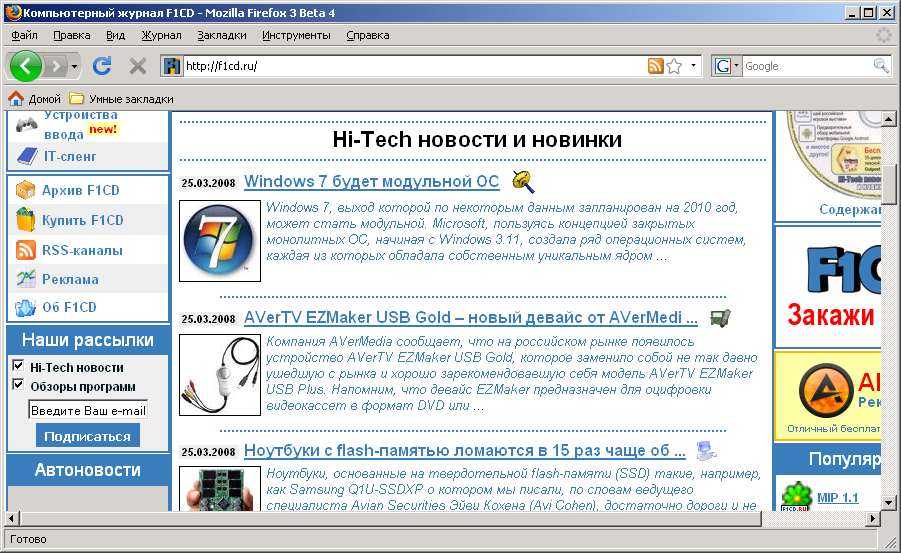The image size is (901, 553).
Task: Click the horizontal scrollbar left arrow
Action: 11,519
